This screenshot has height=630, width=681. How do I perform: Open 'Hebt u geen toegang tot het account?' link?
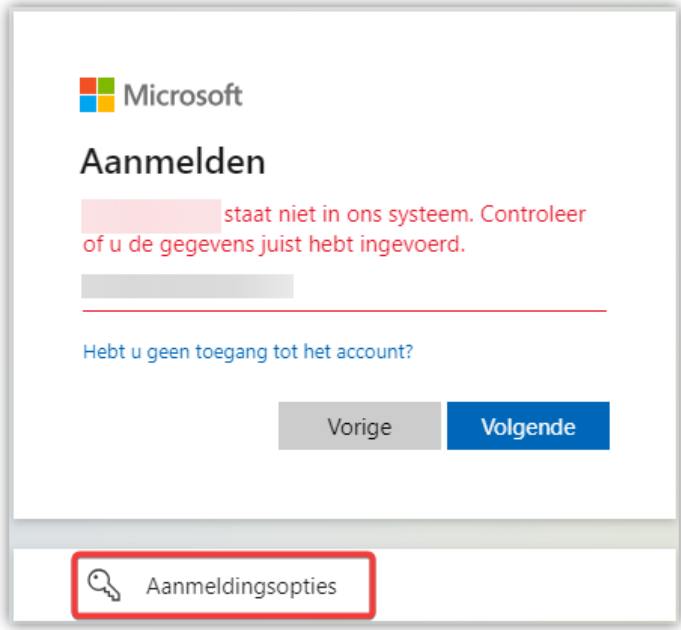coord(248,352)
